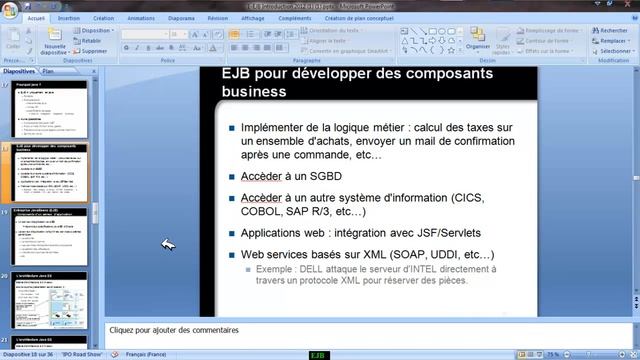Click the increase indent level icon

(x=278, y=34)
